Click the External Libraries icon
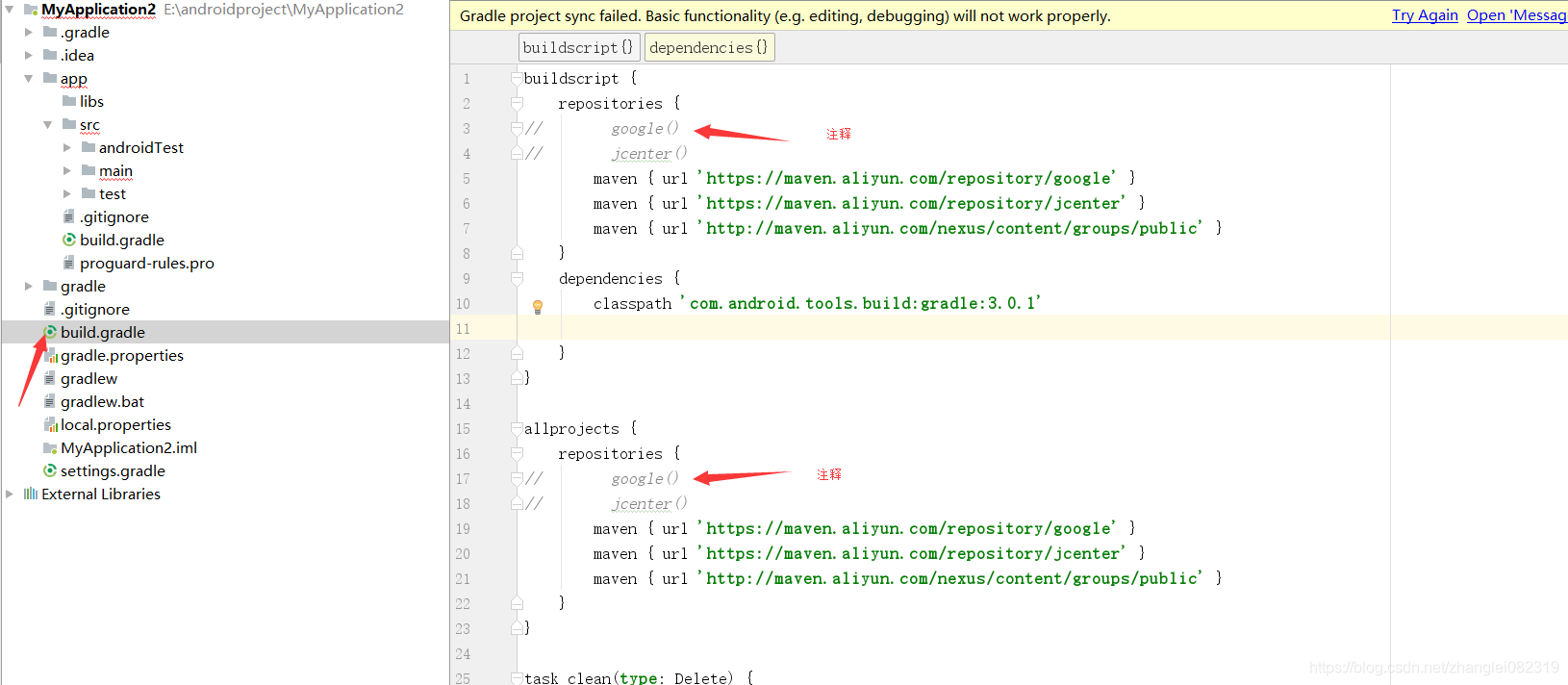The image size is (1568, 685). [31, 494]
